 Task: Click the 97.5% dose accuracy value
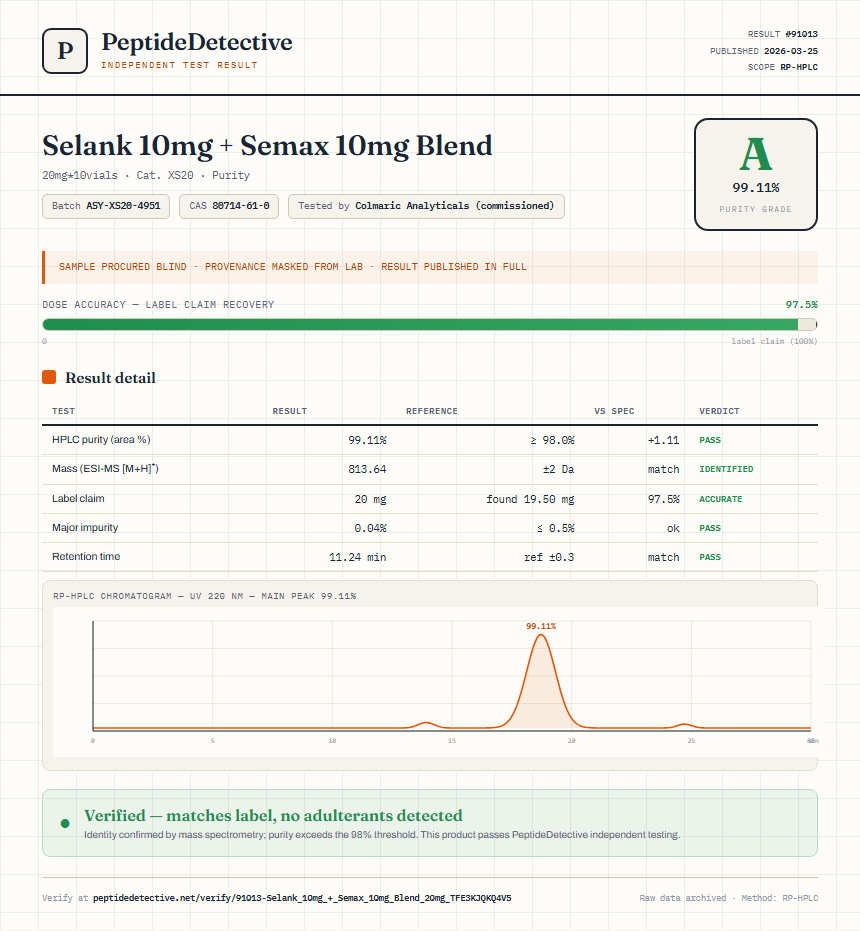[801, 305]
